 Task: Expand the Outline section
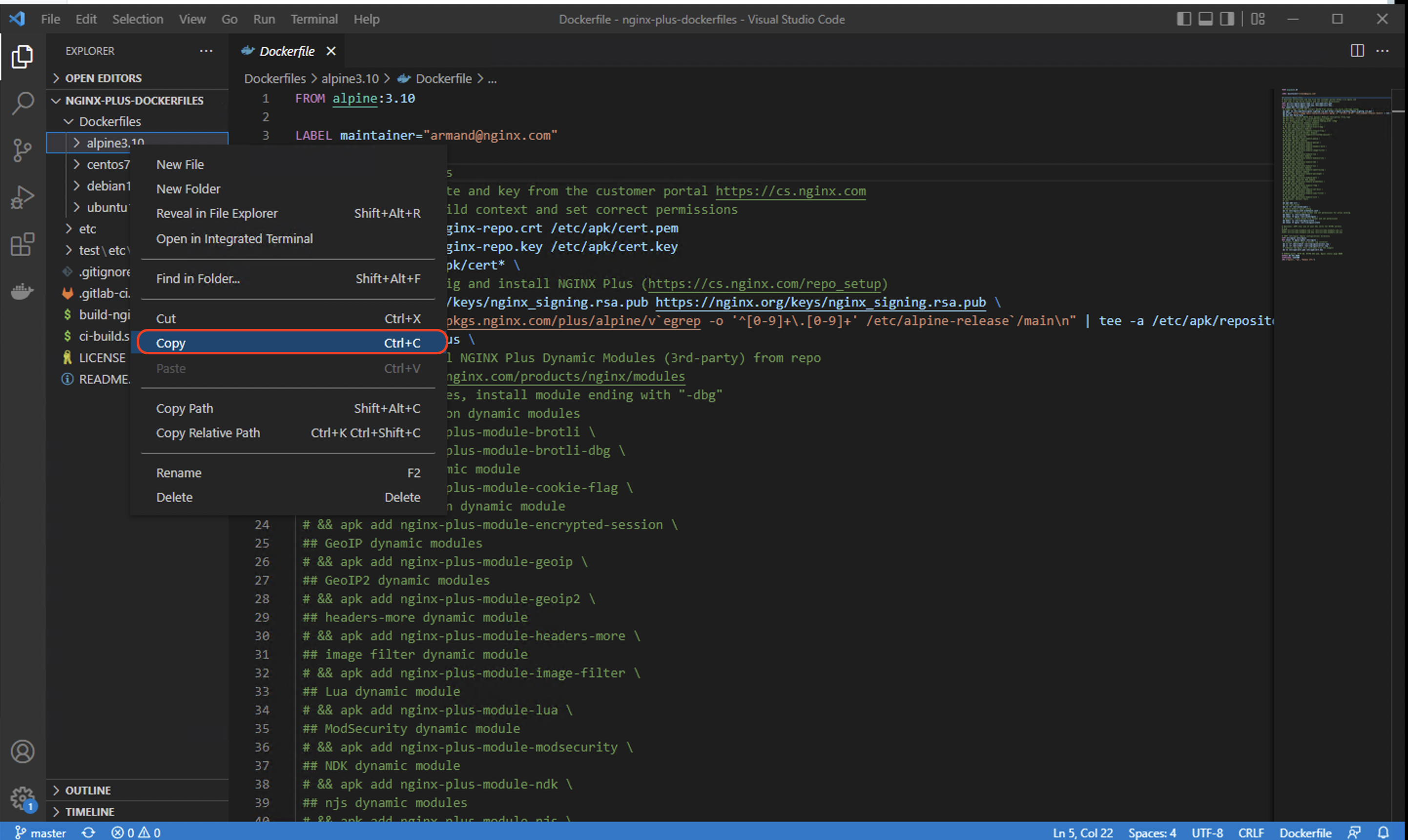coord(137,790)
